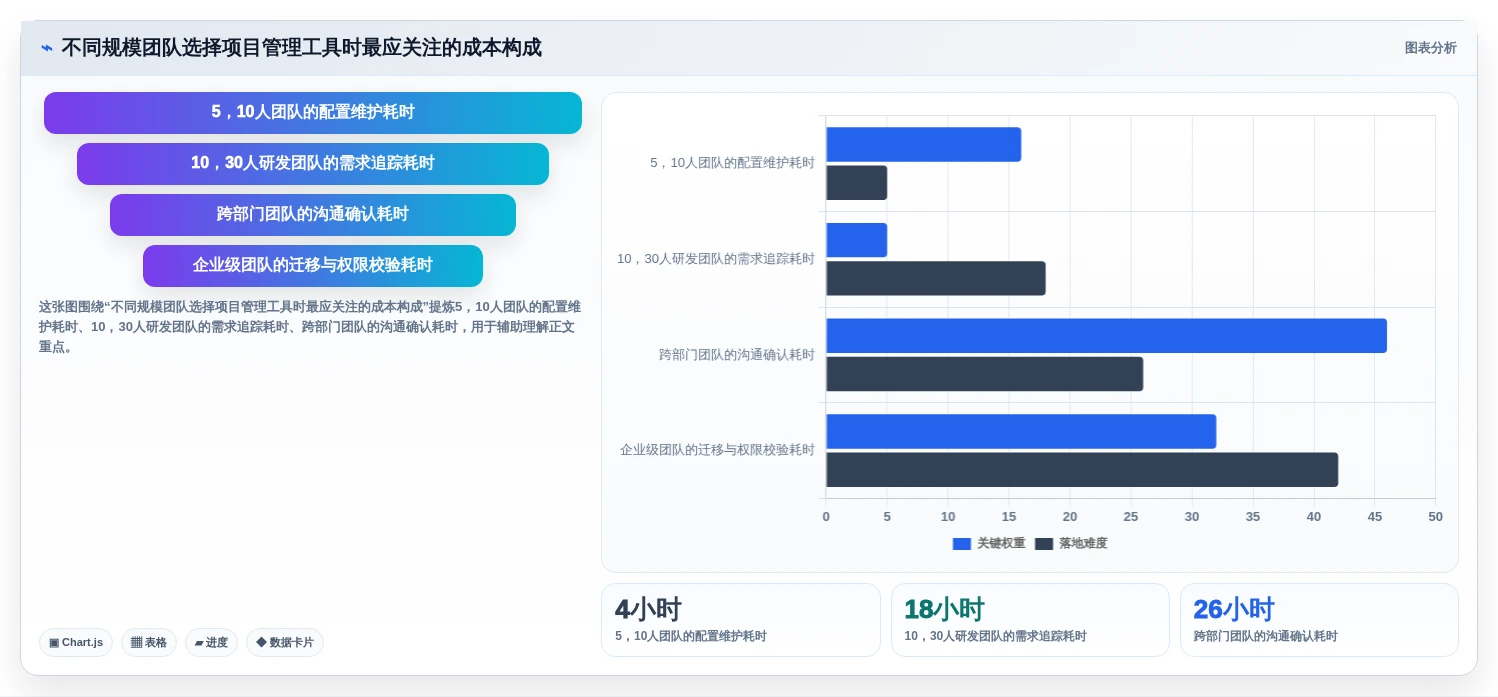Click the description paragraph starting 这张图围绕
This screenshot has height=697, width=1498.
coord(310,327)
